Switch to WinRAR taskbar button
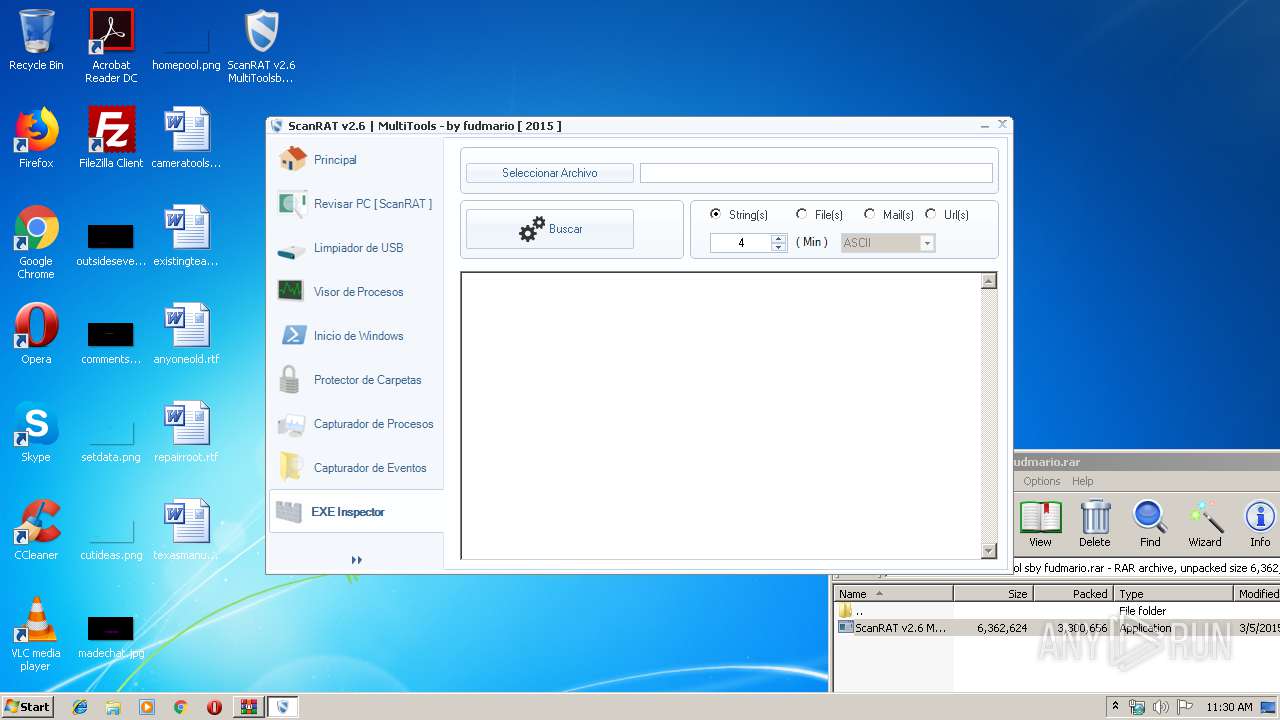The width and height of the screenshot is (1280, 720). pyautogui.click(x=248, y=707)
